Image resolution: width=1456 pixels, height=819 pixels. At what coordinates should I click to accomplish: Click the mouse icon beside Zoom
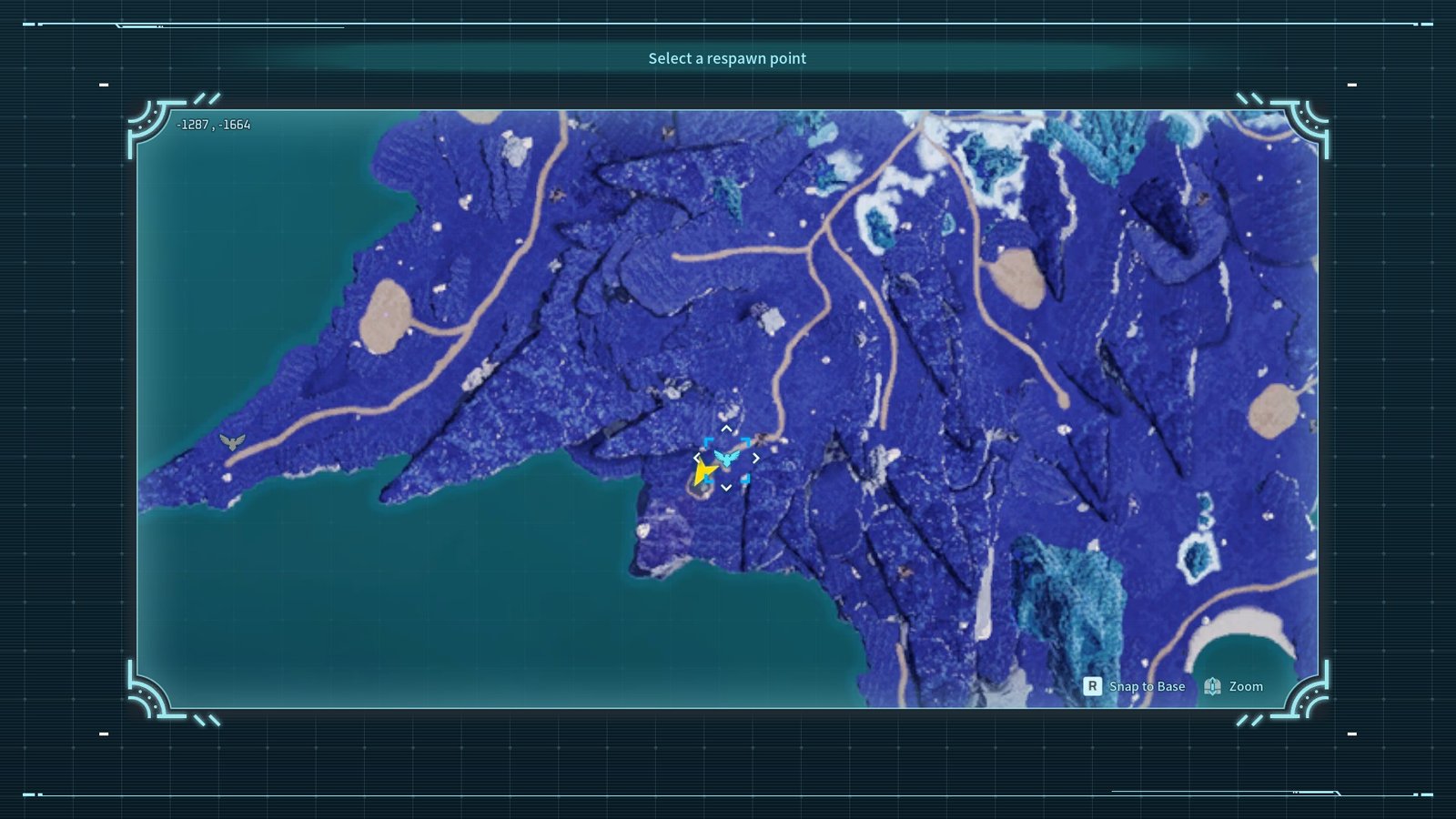click(1212, 686)
